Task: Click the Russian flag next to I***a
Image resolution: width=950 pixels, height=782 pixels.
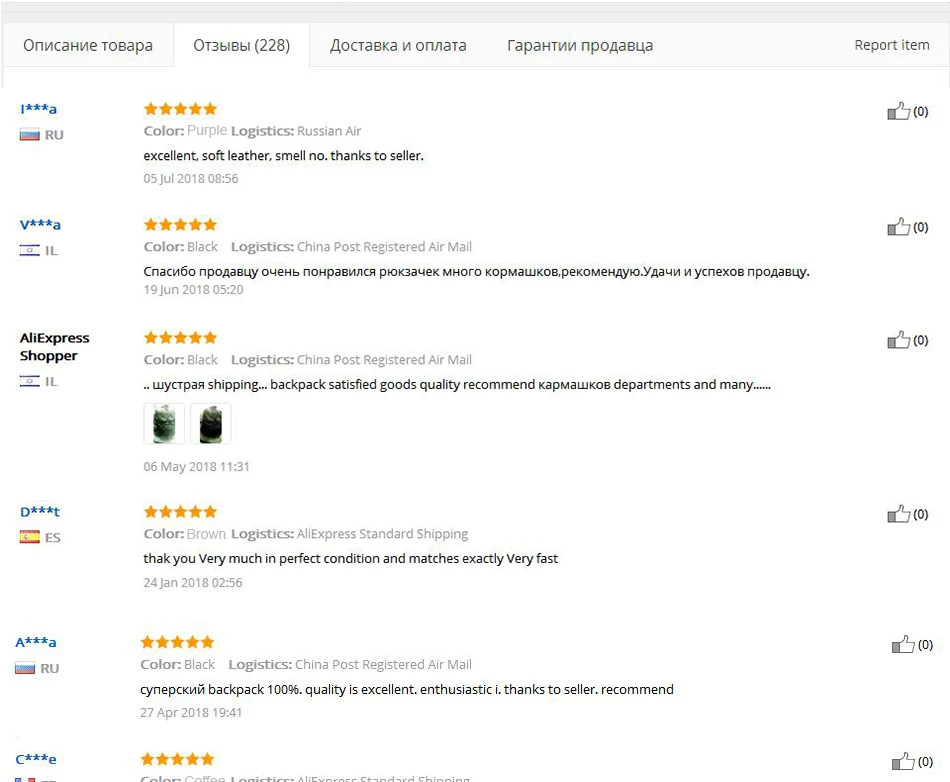Action: 29,135
